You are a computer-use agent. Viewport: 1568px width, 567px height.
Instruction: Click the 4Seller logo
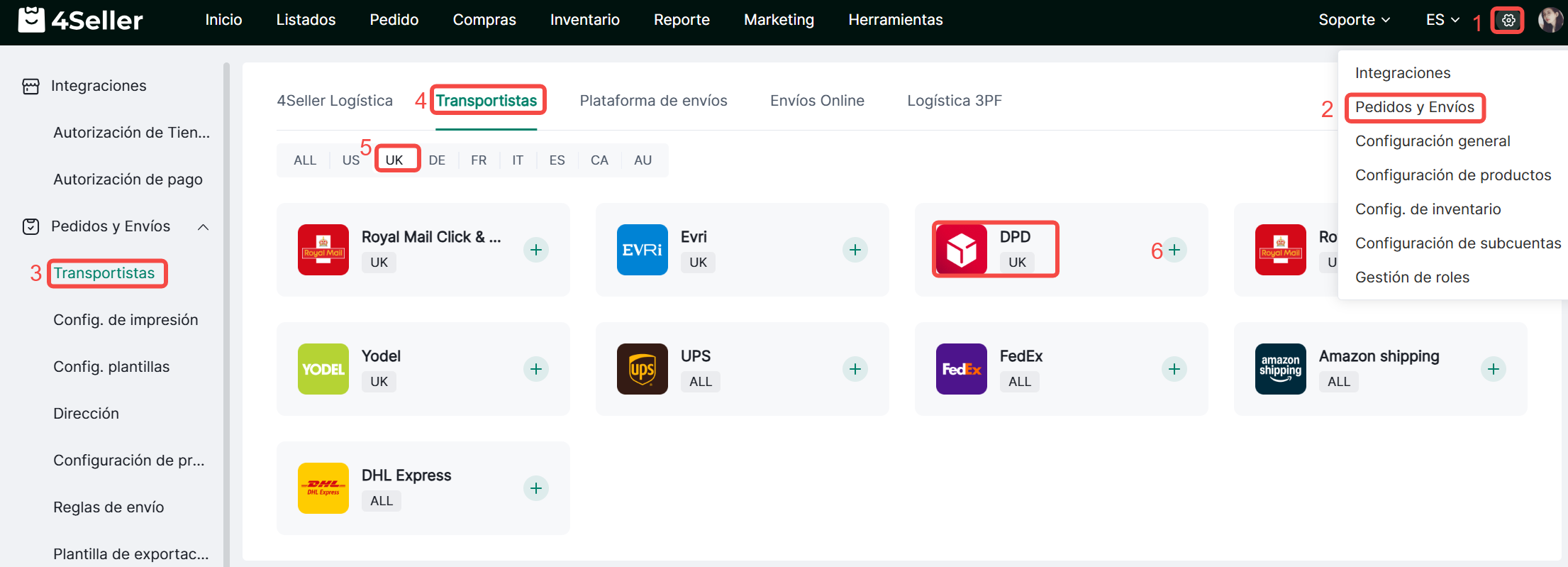[x=80, y=20]
